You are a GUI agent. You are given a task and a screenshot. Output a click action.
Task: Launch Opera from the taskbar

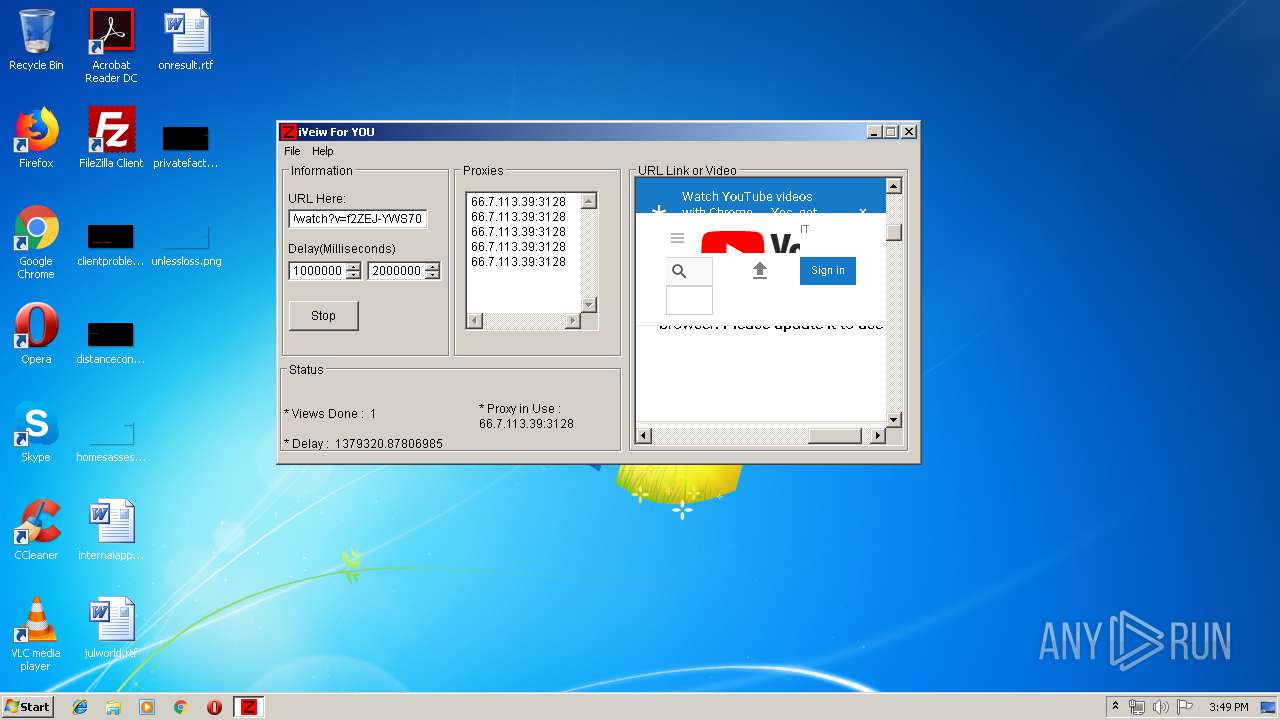[x=214, y=707]
